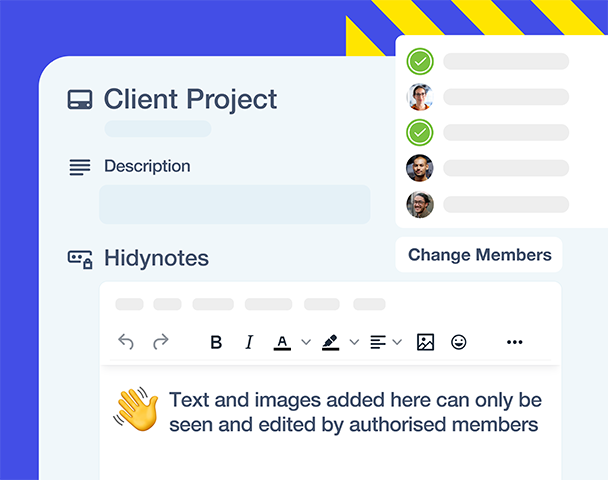Click the Hidynotes lock icon

pyautogui.click(x=80, y=259)
